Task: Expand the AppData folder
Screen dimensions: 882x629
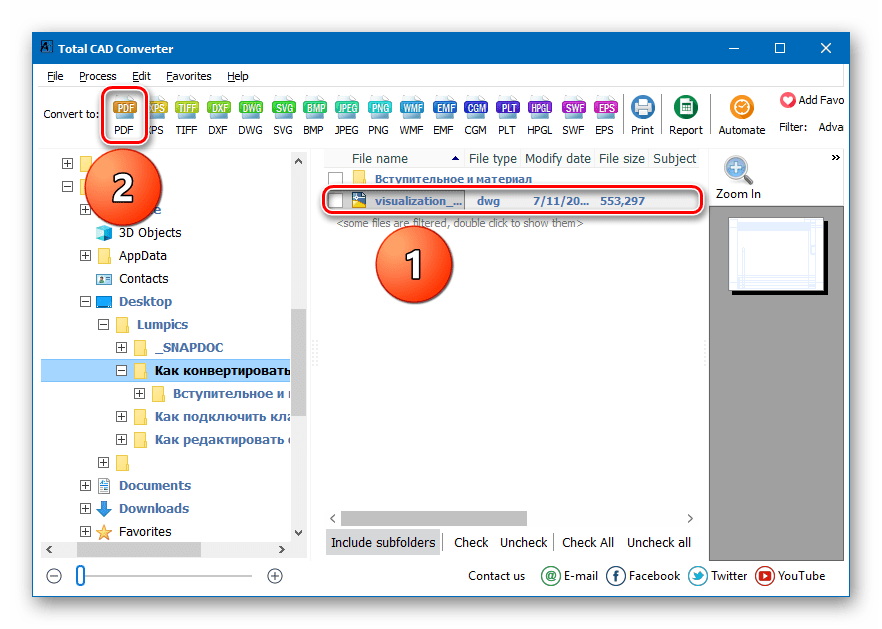Action: pyautogui.click(x=85, y=255)
